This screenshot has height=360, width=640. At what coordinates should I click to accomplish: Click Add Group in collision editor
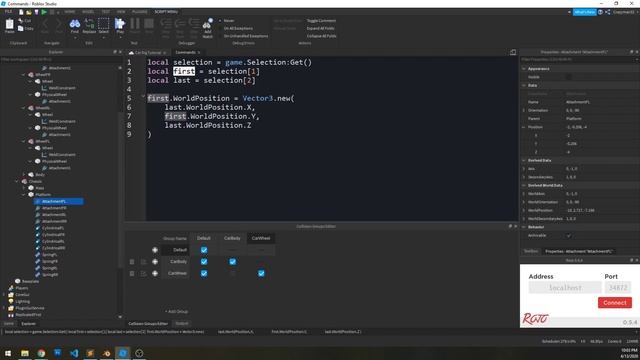[x=177, y=312]
